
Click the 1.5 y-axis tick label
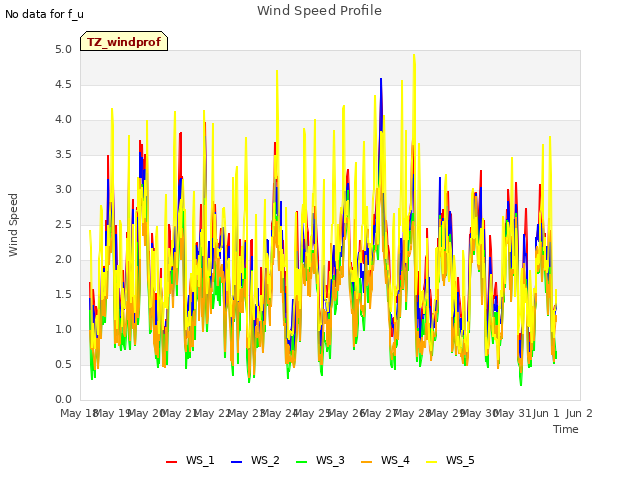coord(63,295)
